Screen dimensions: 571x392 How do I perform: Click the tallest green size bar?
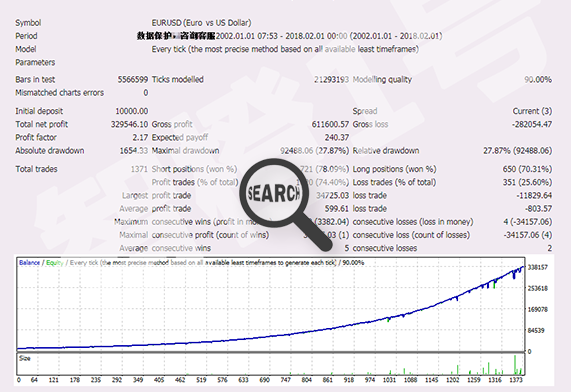pos(515,365)
